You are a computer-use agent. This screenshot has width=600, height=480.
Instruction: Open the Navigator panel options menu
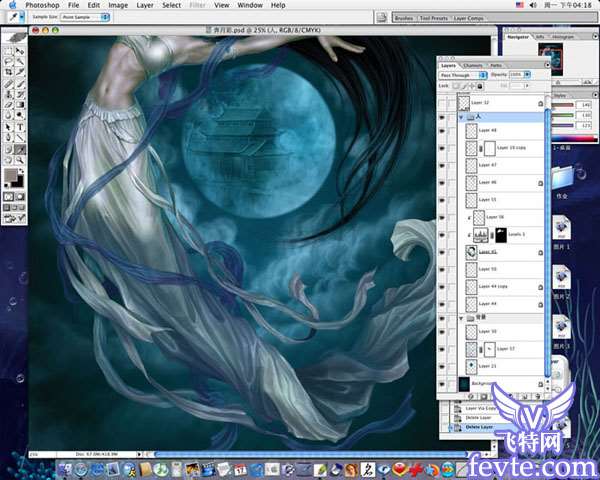[595, 36]
